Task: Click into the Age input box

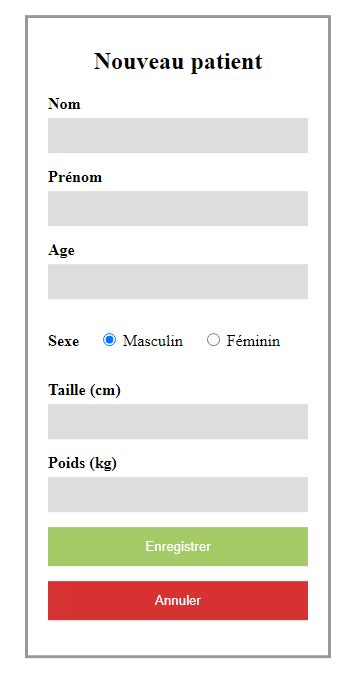Action: coord(178,281)
